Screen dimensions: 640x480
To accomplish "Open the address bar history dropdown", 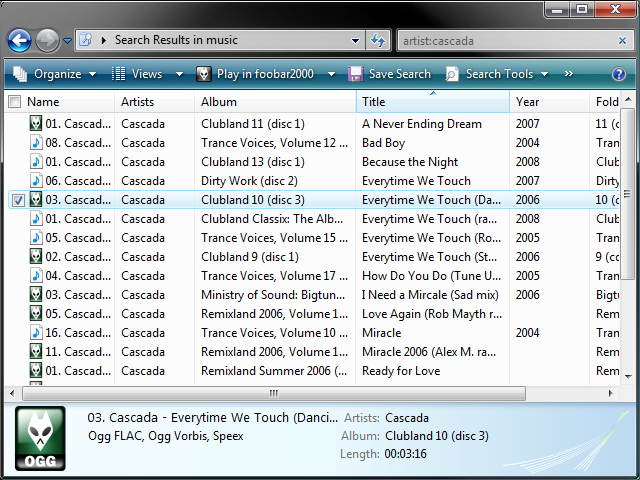I will coord(355,40).
